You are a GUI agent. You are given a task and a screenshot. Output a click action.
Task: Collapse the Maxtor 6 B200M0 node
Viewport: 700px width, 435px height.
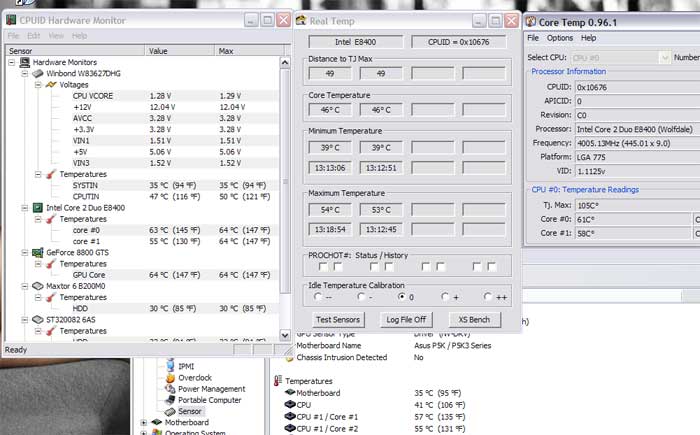coord(25,286)
